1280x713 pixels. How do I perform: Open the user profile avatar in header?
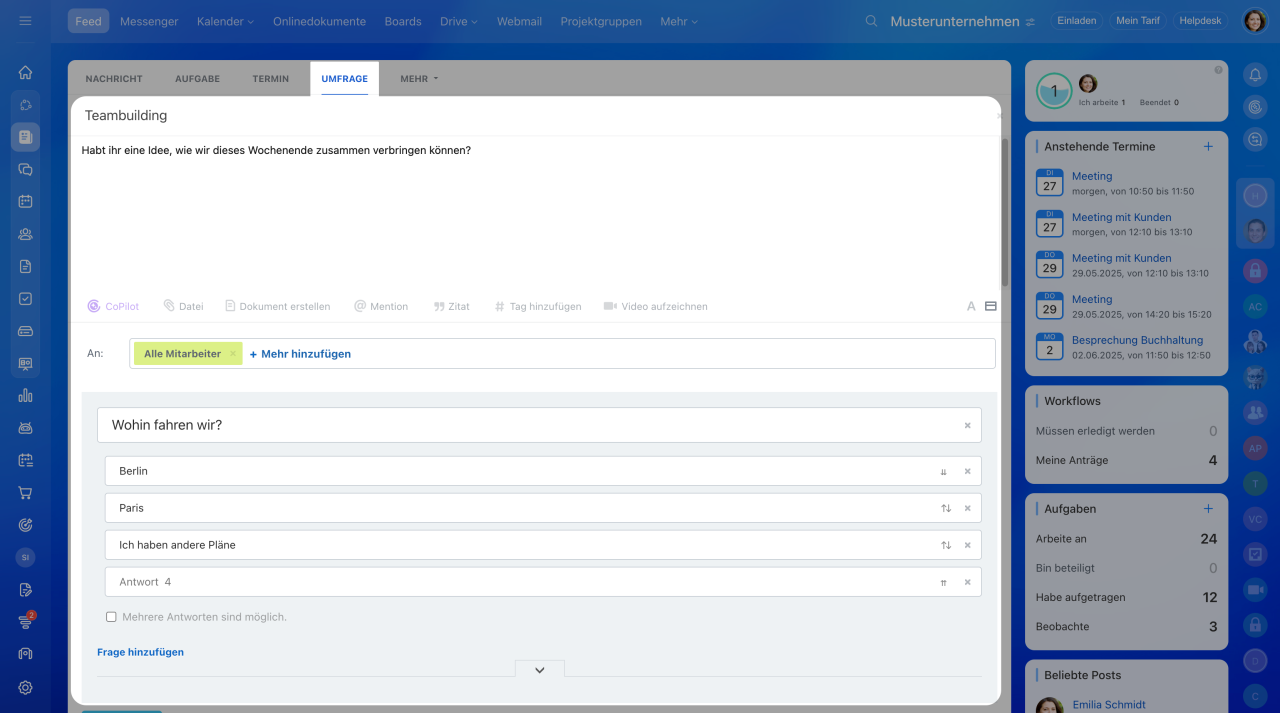(1255, 21)
